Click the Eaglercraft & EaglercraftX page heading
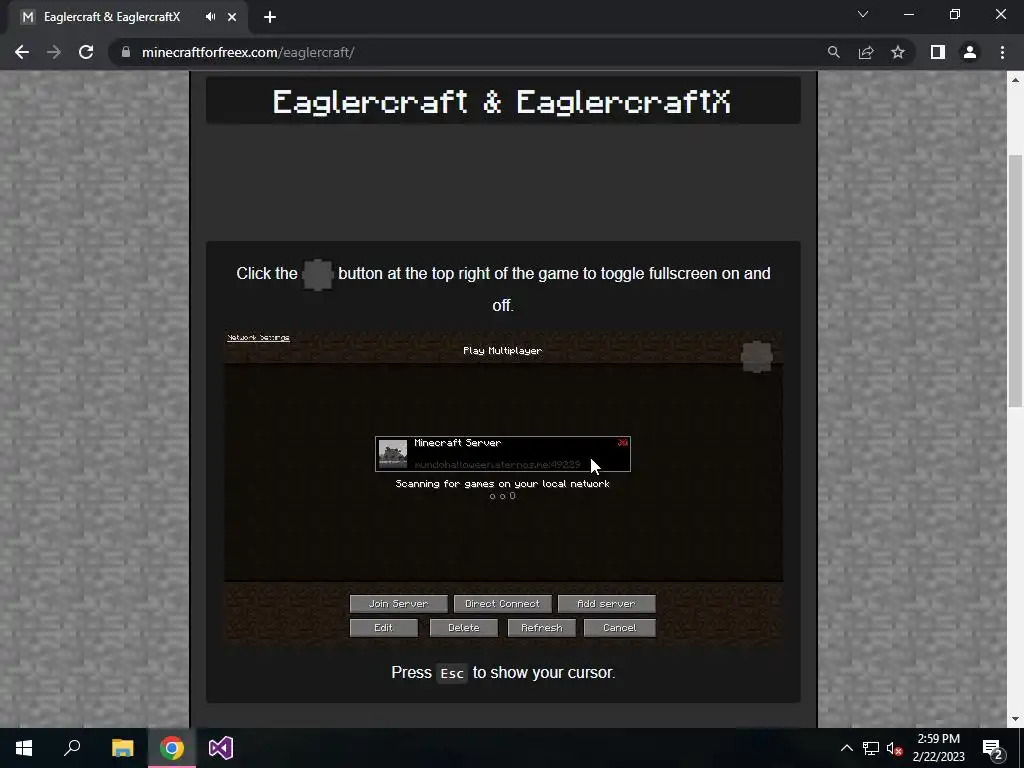 coord(502,102)
